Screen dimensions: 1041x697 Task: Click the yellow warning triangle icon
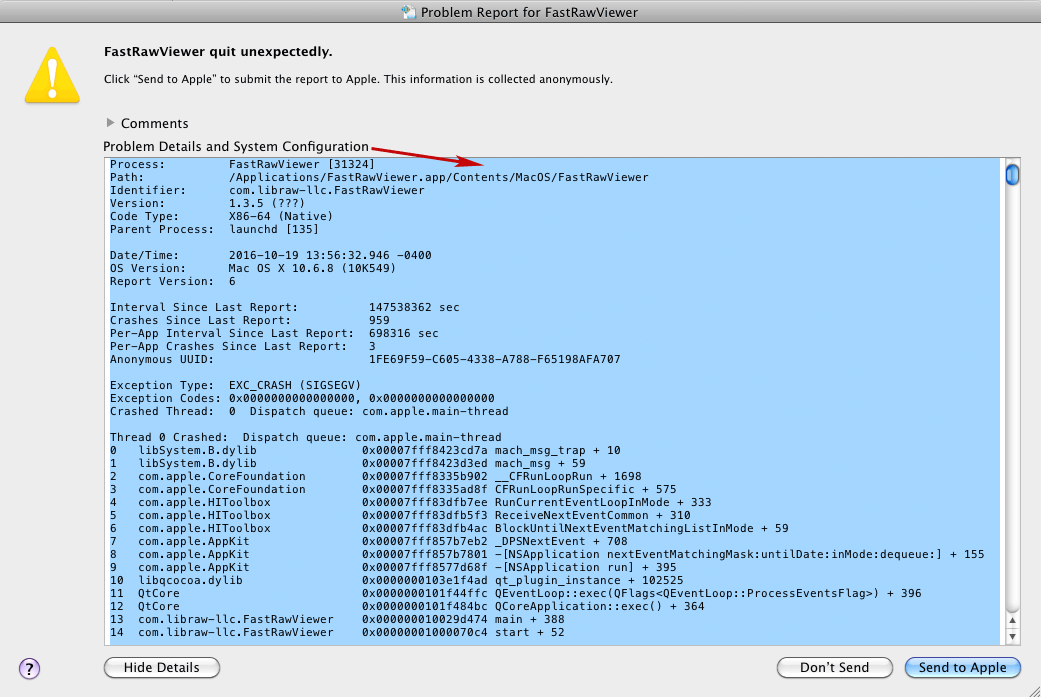click(52, 75)
